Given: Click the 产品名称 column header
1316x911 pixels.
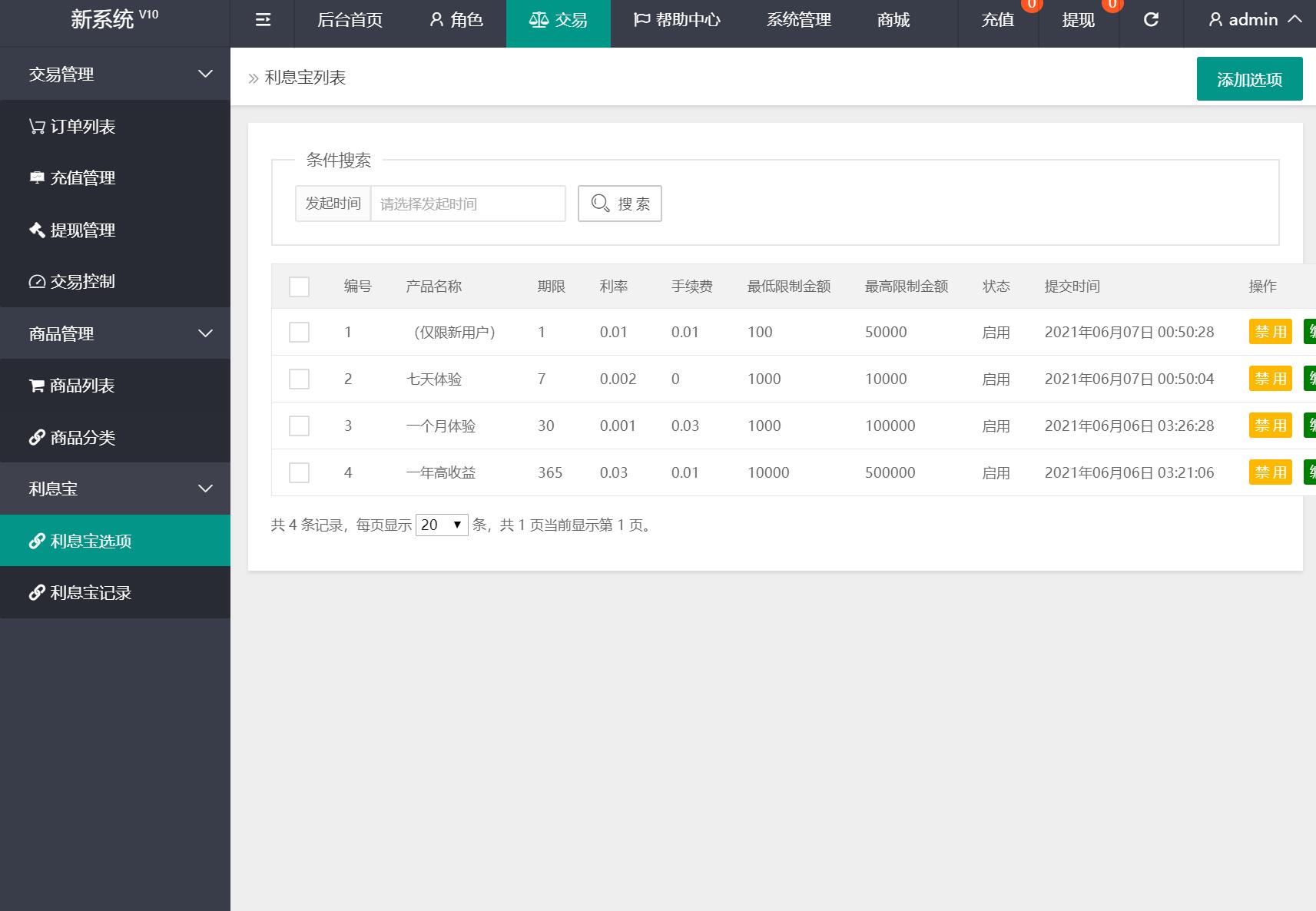Looking at the screenshot, I should click(434, 287).
